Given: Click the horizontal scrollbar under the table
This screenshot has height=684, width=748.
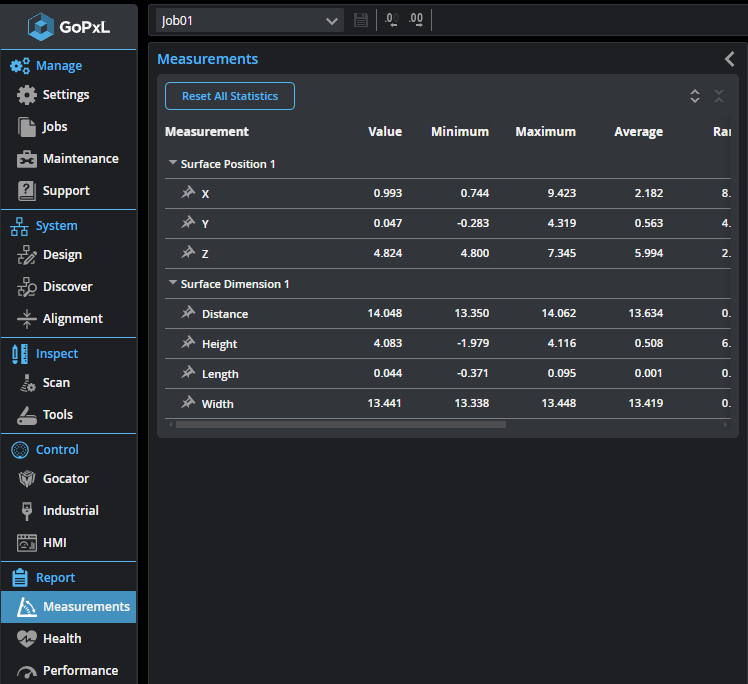Looking at the screenshot, I should click(x=340, y=424).
